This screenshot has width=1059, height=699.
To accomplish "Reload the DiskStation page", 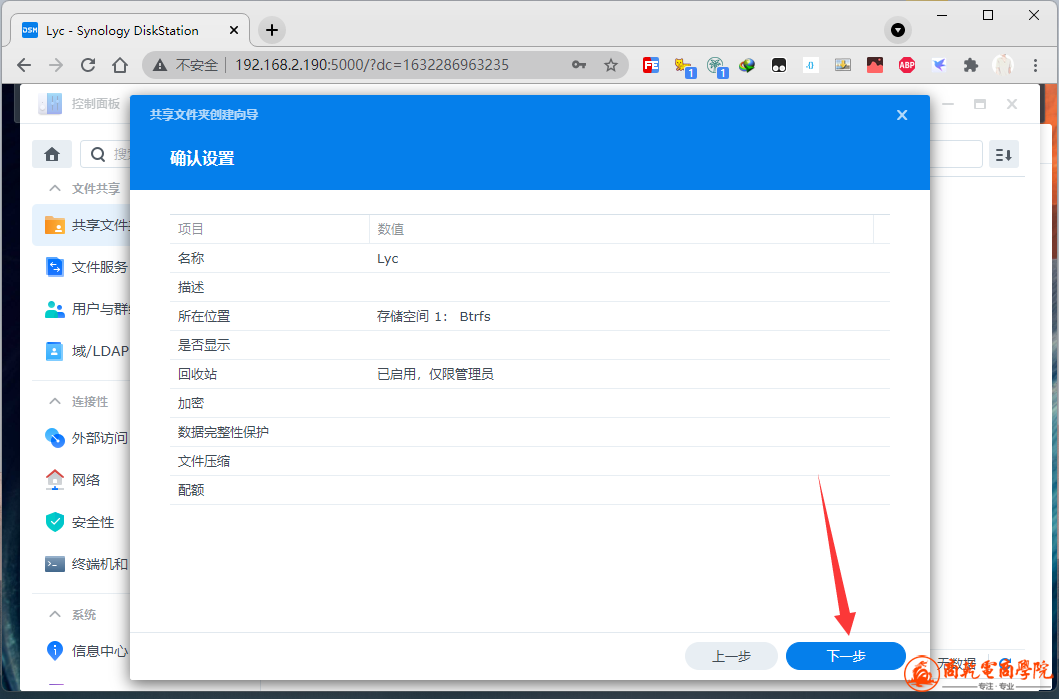I will coord(88,65).
